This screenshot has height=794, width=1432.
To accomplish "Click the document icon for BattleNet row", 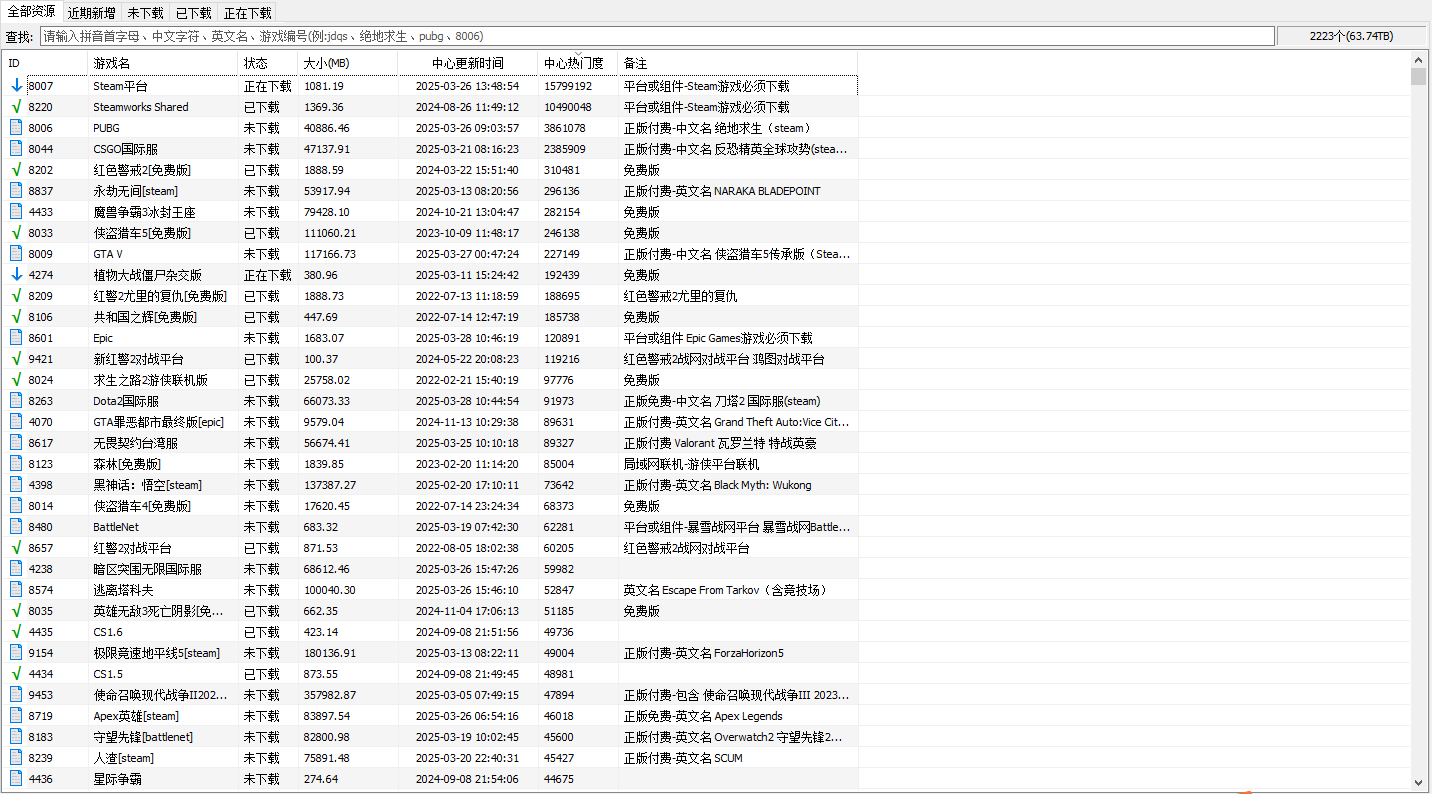I will click(x=16, y=527).
